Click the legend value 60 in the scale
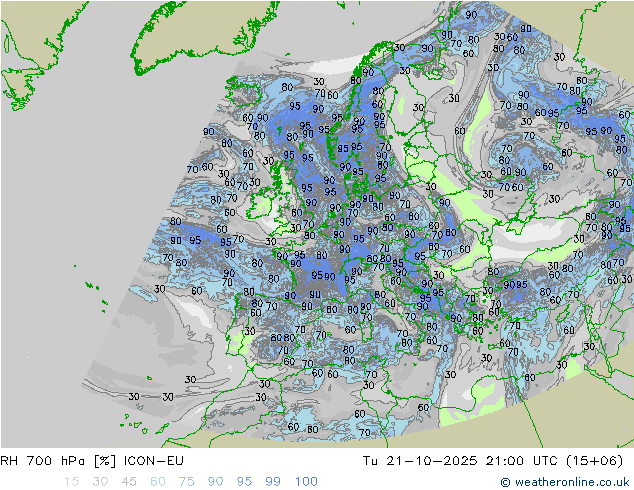The width and height of the screenshot is (634, 490). (x=158, y=482)
